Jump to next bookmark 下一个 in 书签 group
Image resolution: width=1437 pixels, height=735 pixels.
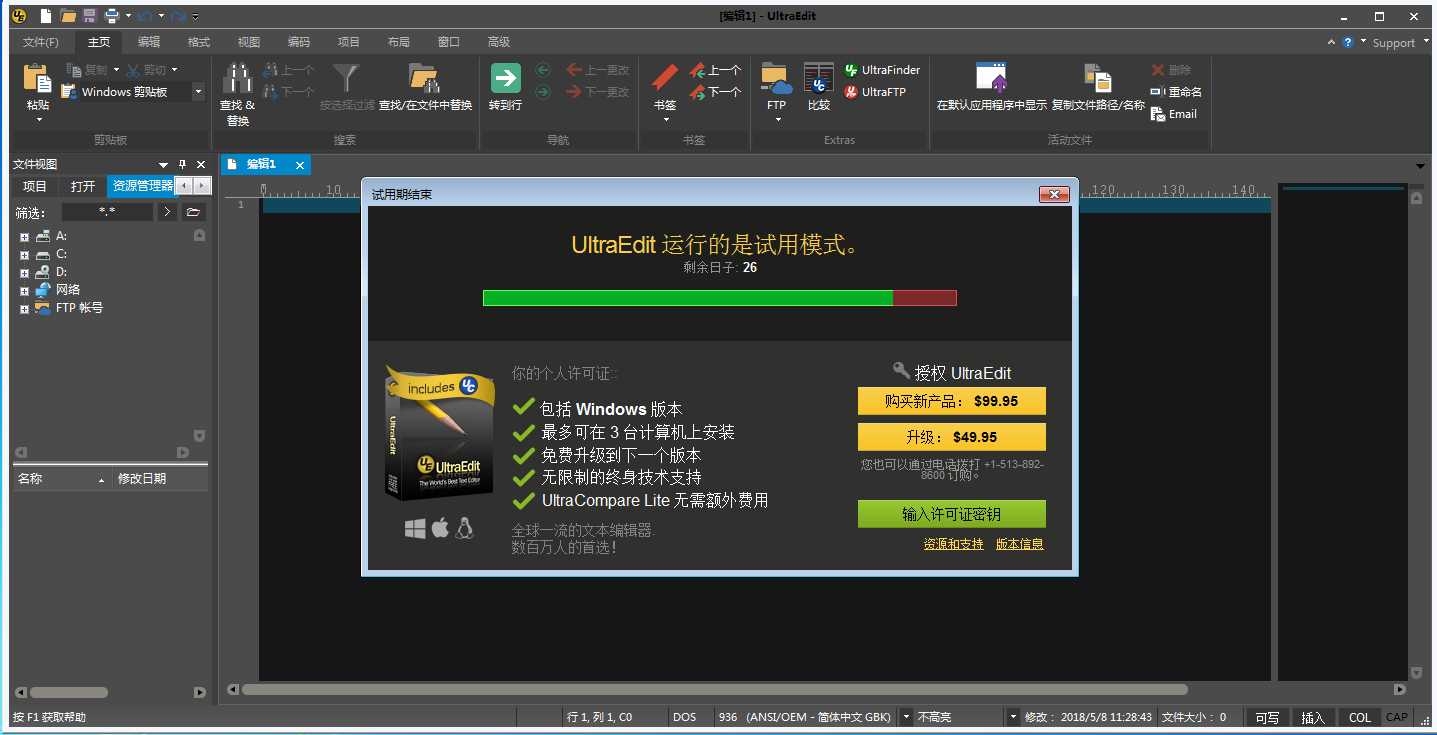click(x=715, y=92)
